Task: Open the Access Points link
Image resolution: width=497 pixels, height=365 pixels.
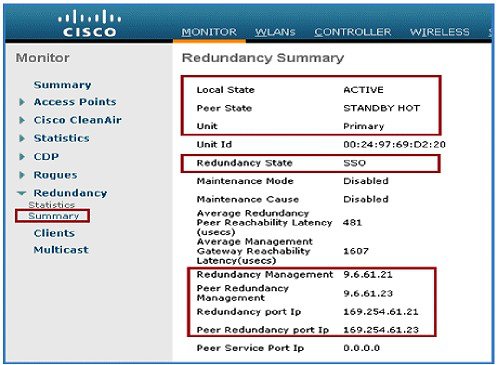Action: click(x=75, y=102)
